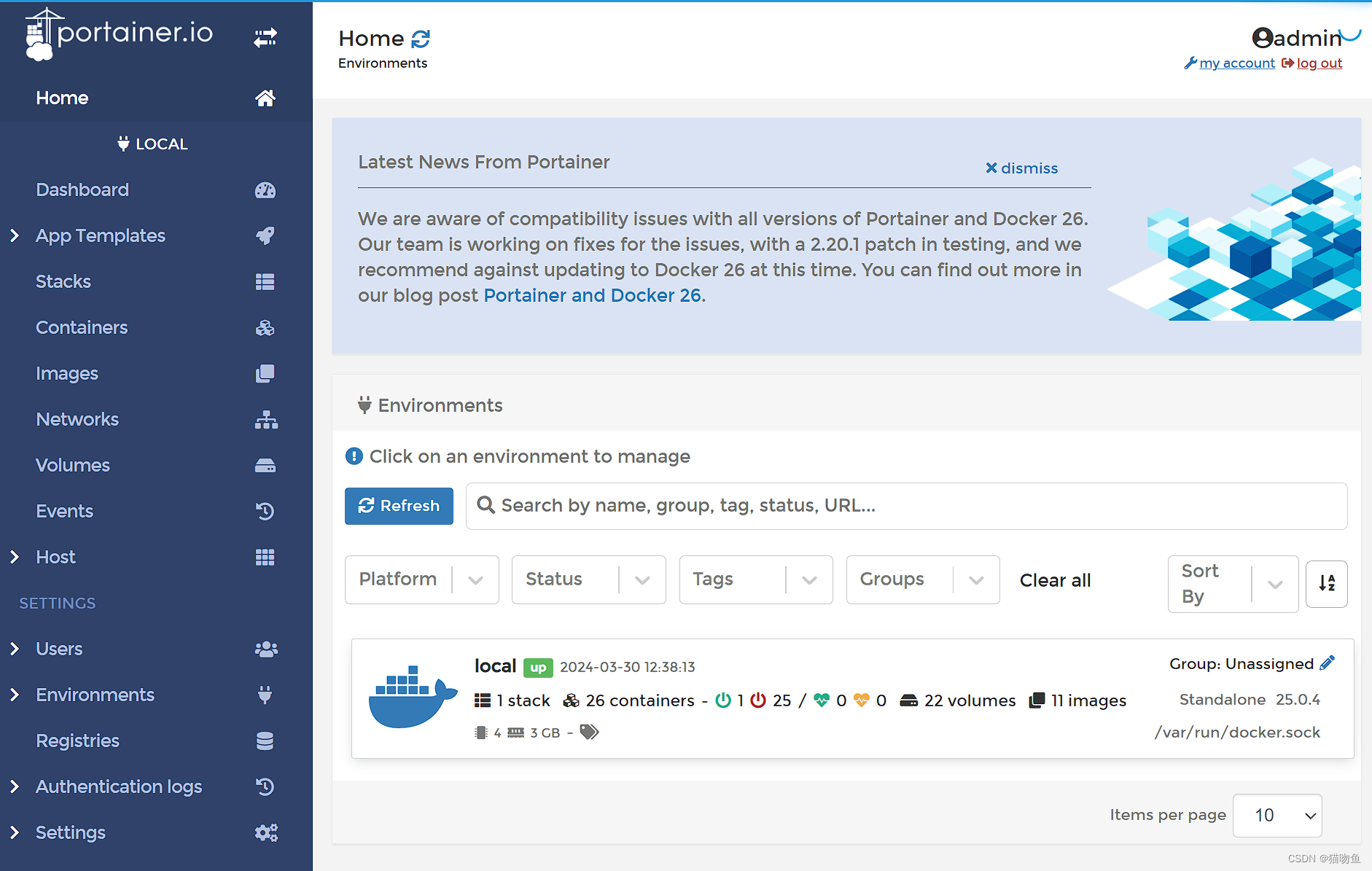Click the Host grid icon
Image resolution: width=1372 pixels, height=871 pixels.
click(x=265, y=557)
